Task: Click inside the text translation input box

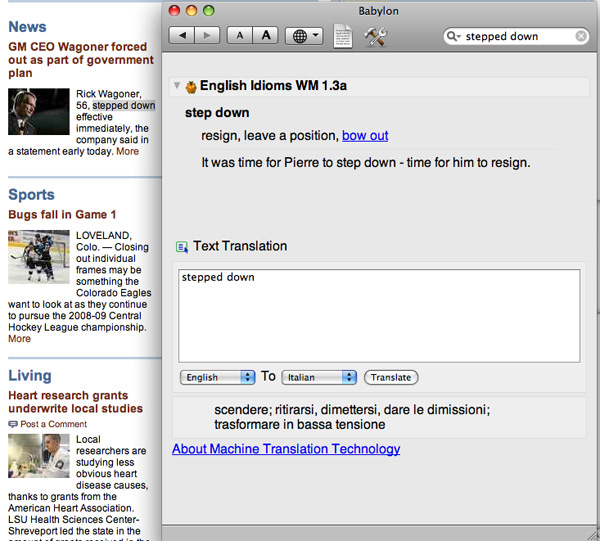Action: pyautogui.click(x=379, y=316)
